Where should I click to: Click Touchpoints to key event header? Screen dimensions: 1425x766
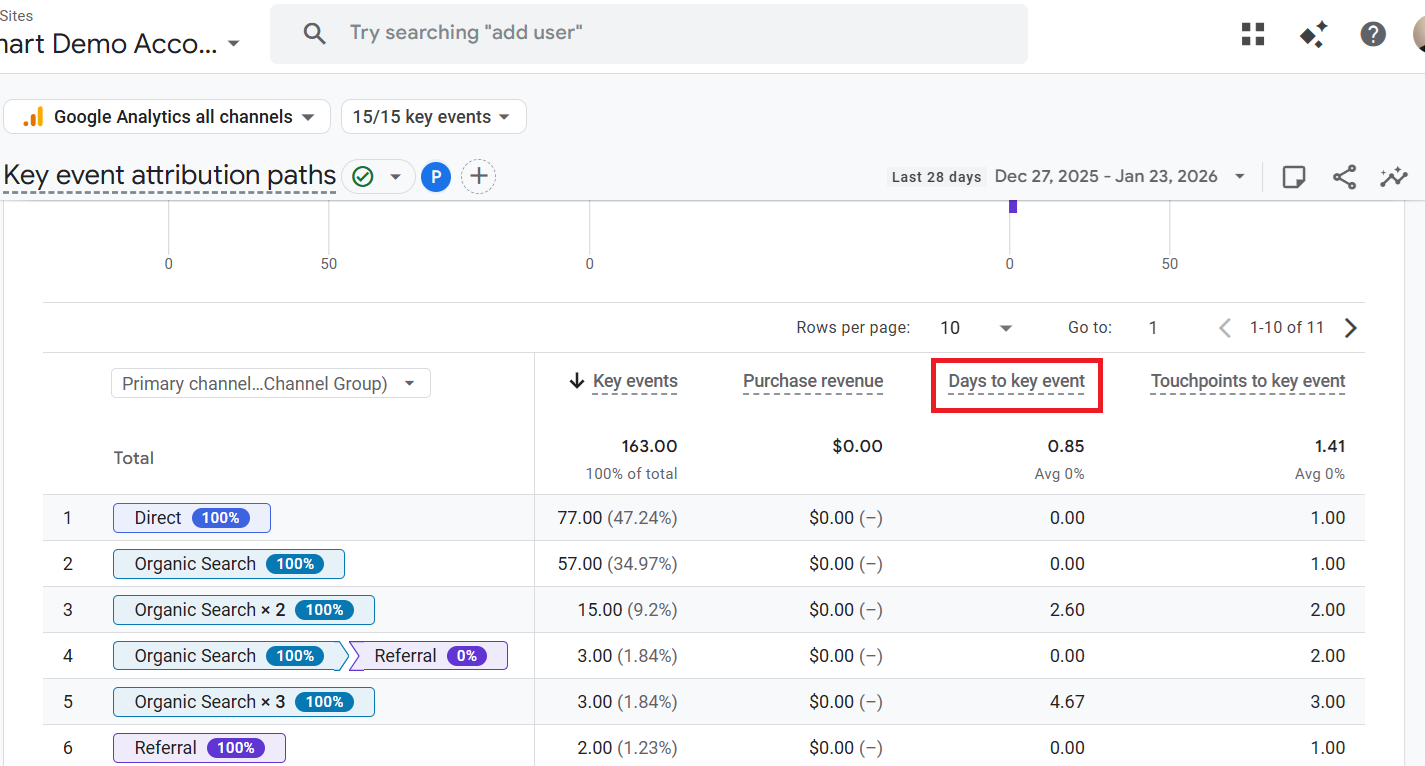[1247, 381]
